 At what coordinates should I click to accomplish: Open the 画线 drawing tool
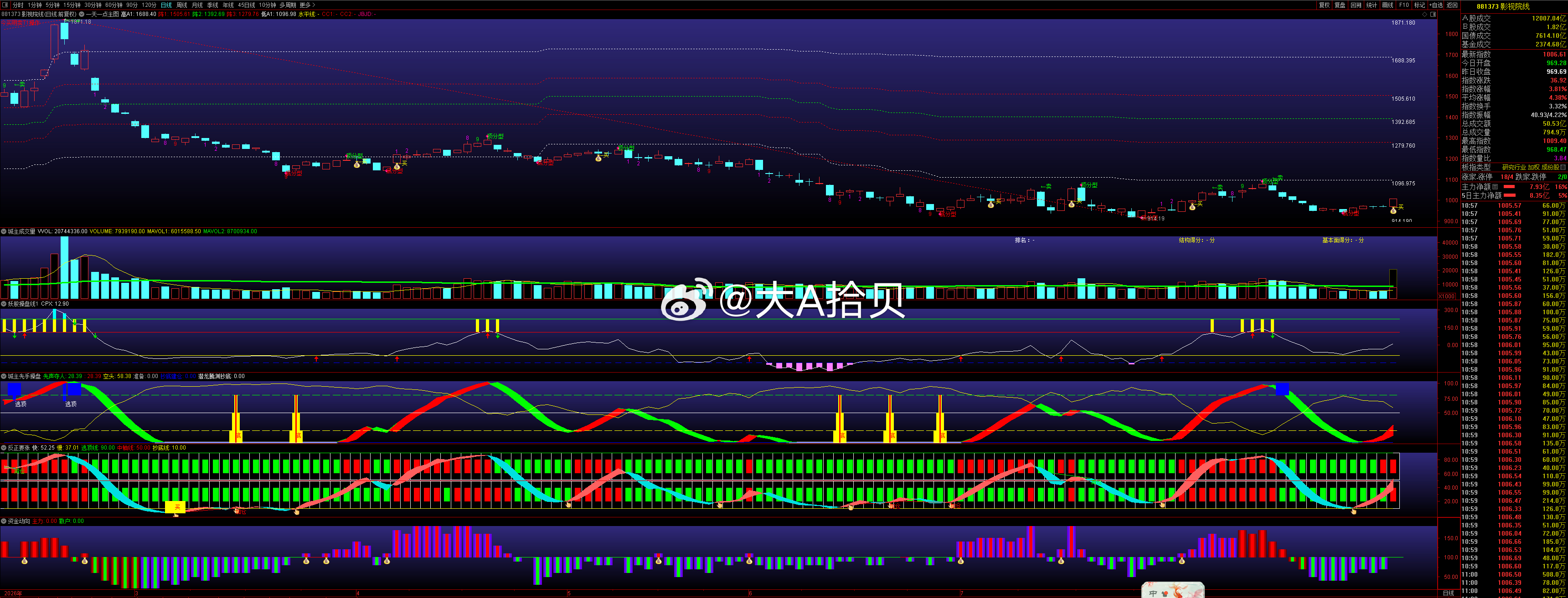tap(1388, 5)
